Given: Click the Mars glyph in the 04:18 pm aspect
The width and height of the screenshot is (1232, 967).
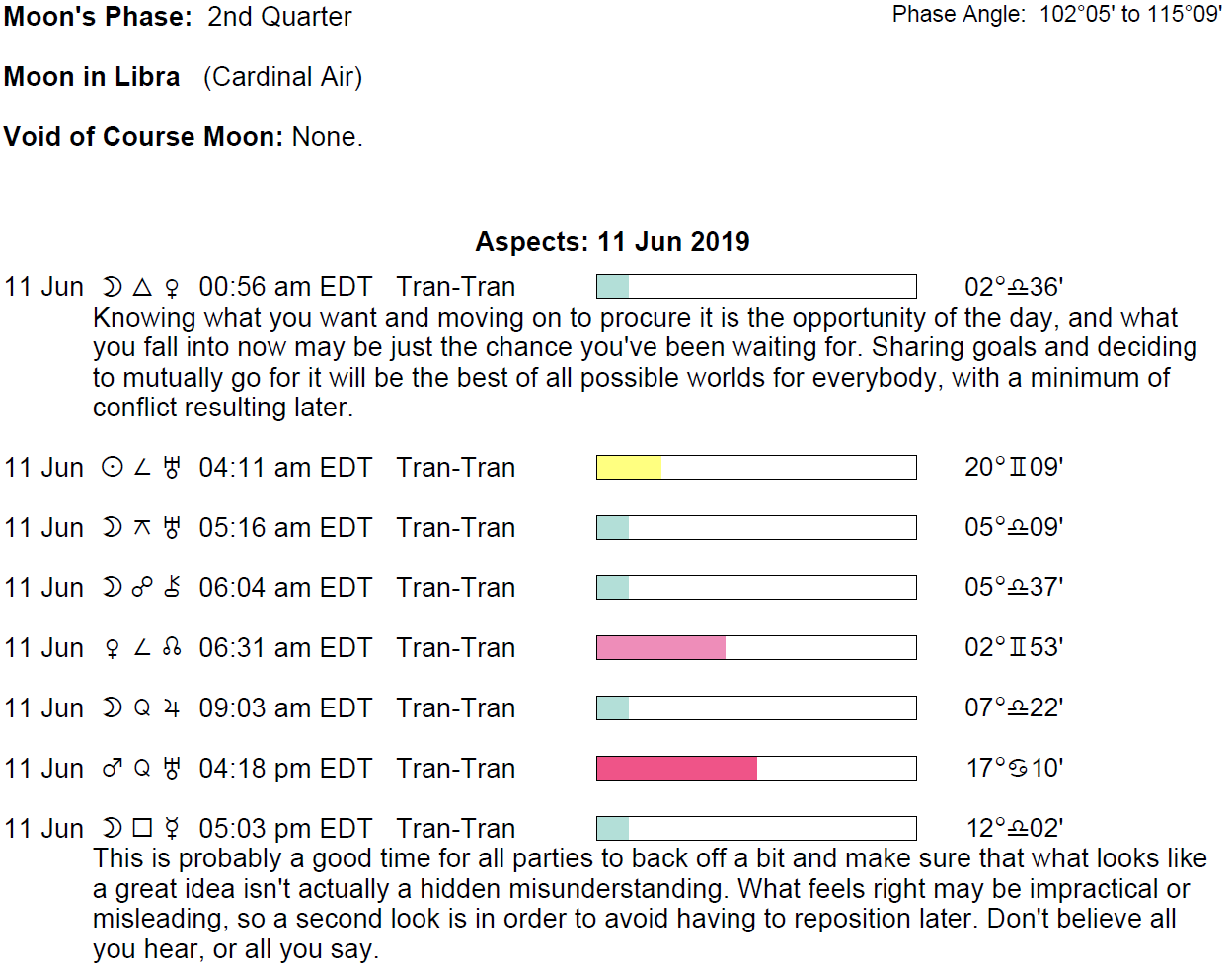Looking at the screenshot, I should point(113,768).
